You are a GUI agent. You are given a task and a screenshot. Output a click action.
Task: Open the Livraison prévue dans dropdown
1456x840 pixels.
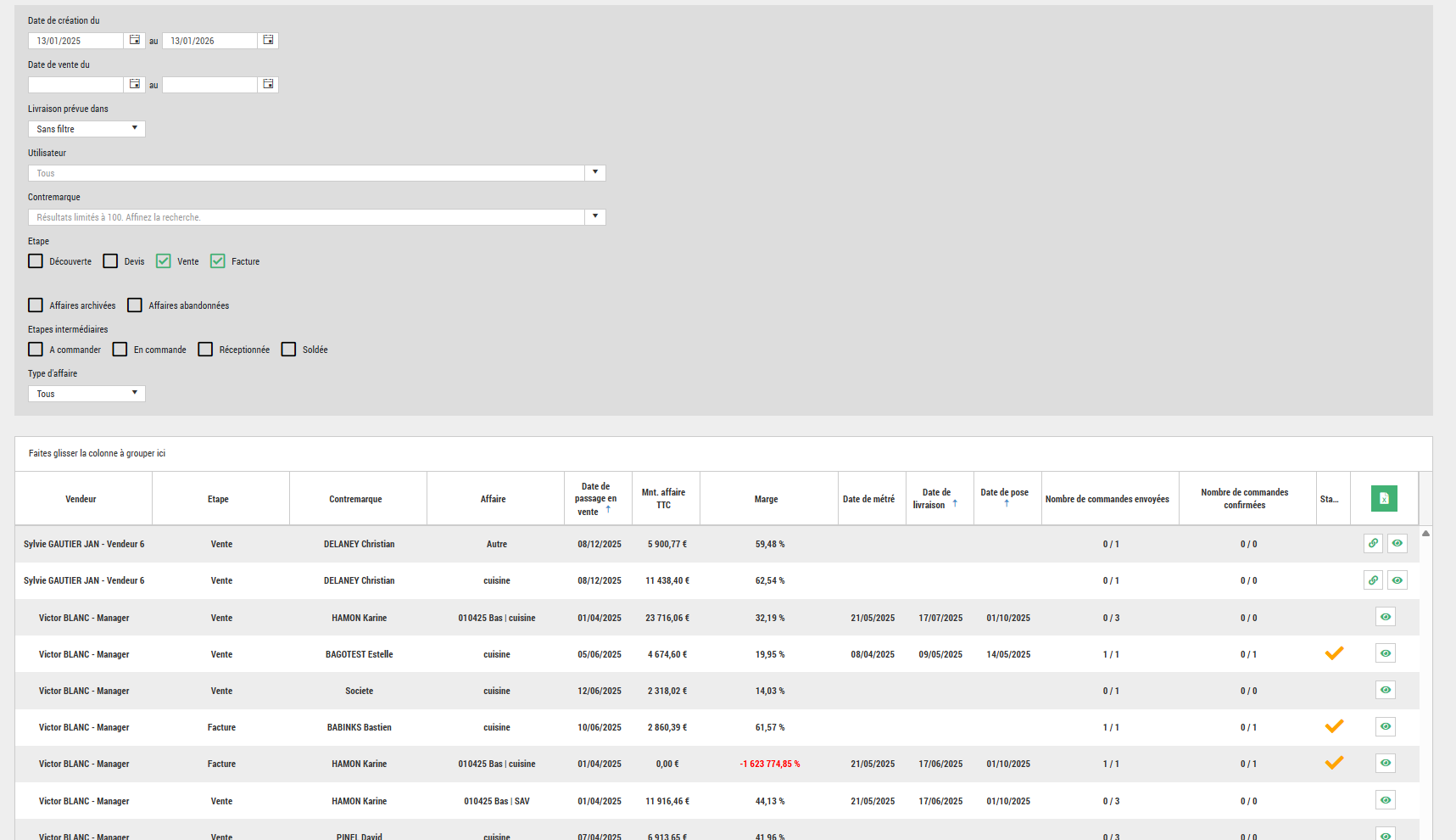86,129
